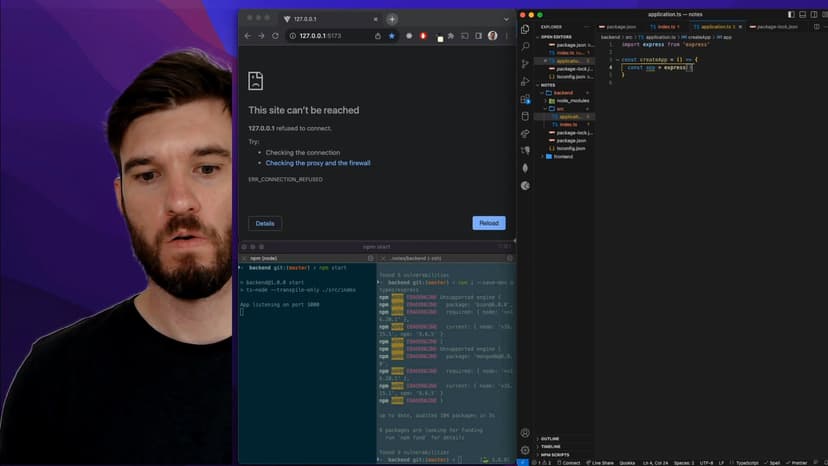The height and width of the screenshot is (466, 828).
Task: Click the Reload button on error page
Action: [489, 223]
